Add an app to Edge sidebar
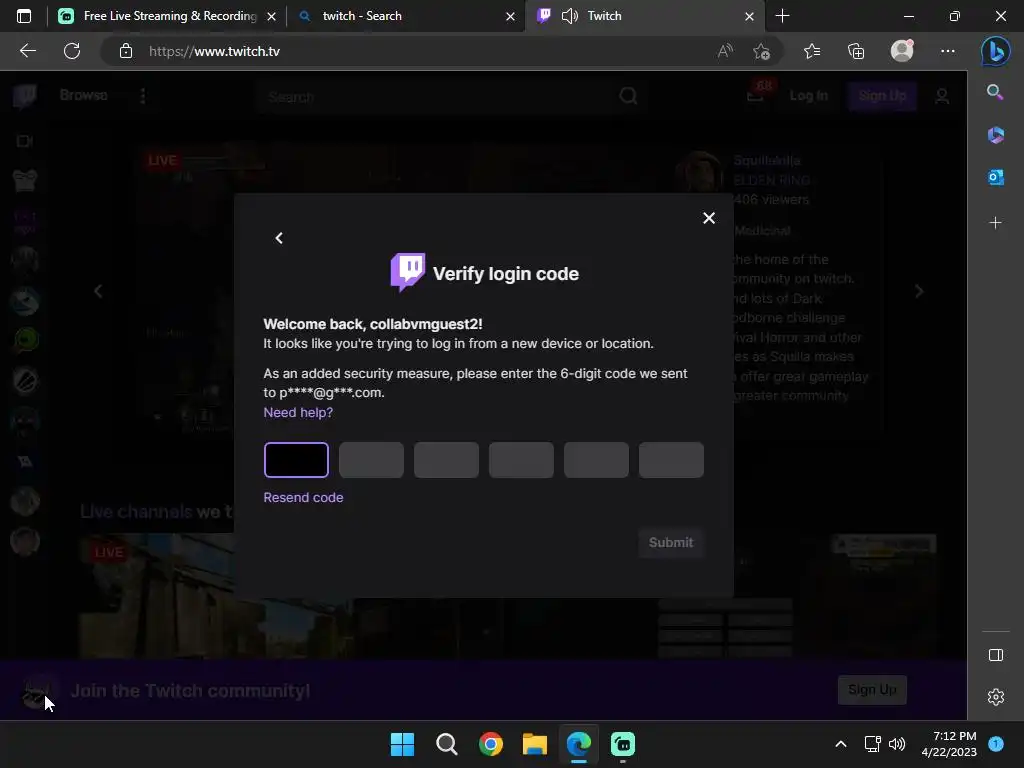 coord(995,223)
